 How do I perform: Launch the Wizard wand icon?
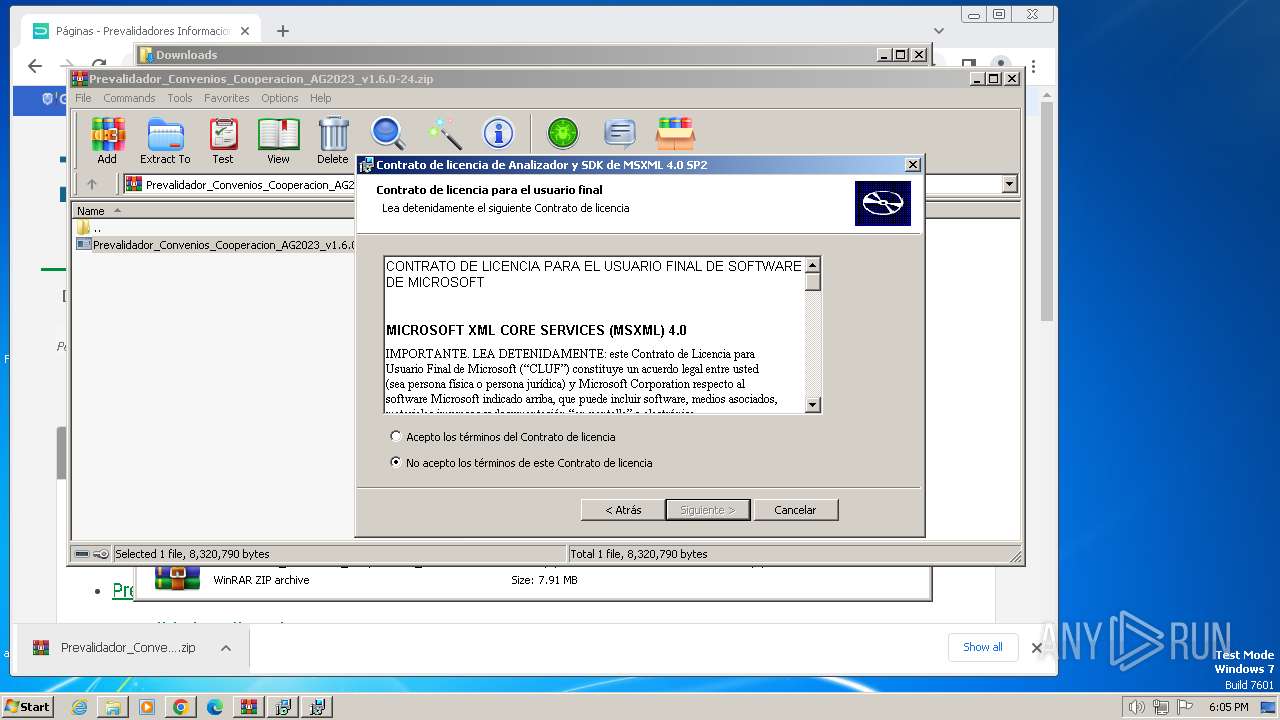click(x=444, y=133)
